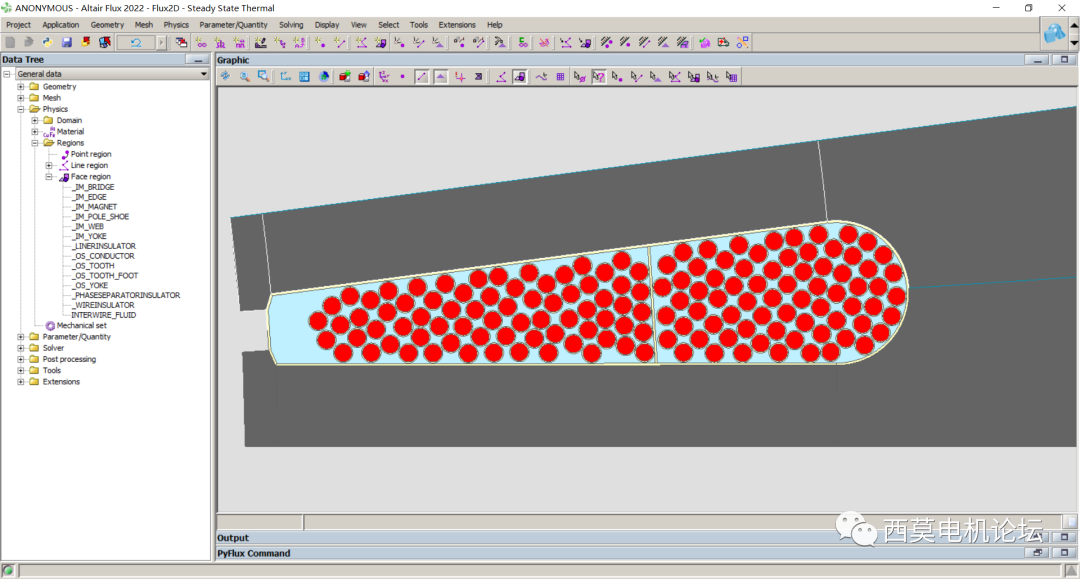Click the zoom region icon in Graphic toolbar
Image resolution: width=1080 pixels, height=579 pixels.
point(263,76)
